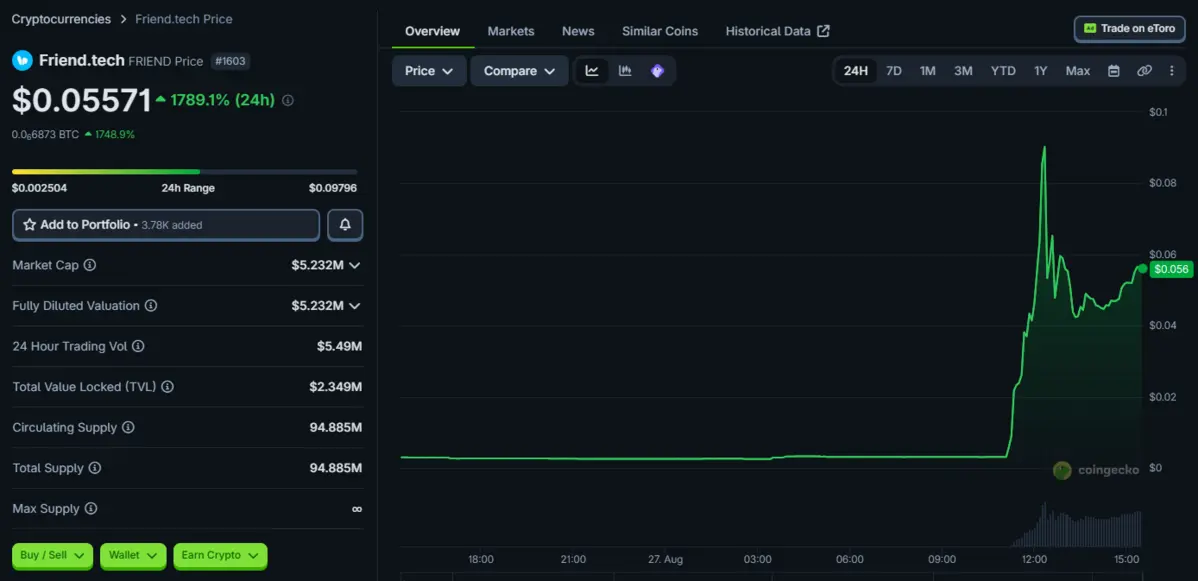Viewport: 1198px width, 581px height.
Task: Select the candlestick chart view icon
Action: pos(625,71)
